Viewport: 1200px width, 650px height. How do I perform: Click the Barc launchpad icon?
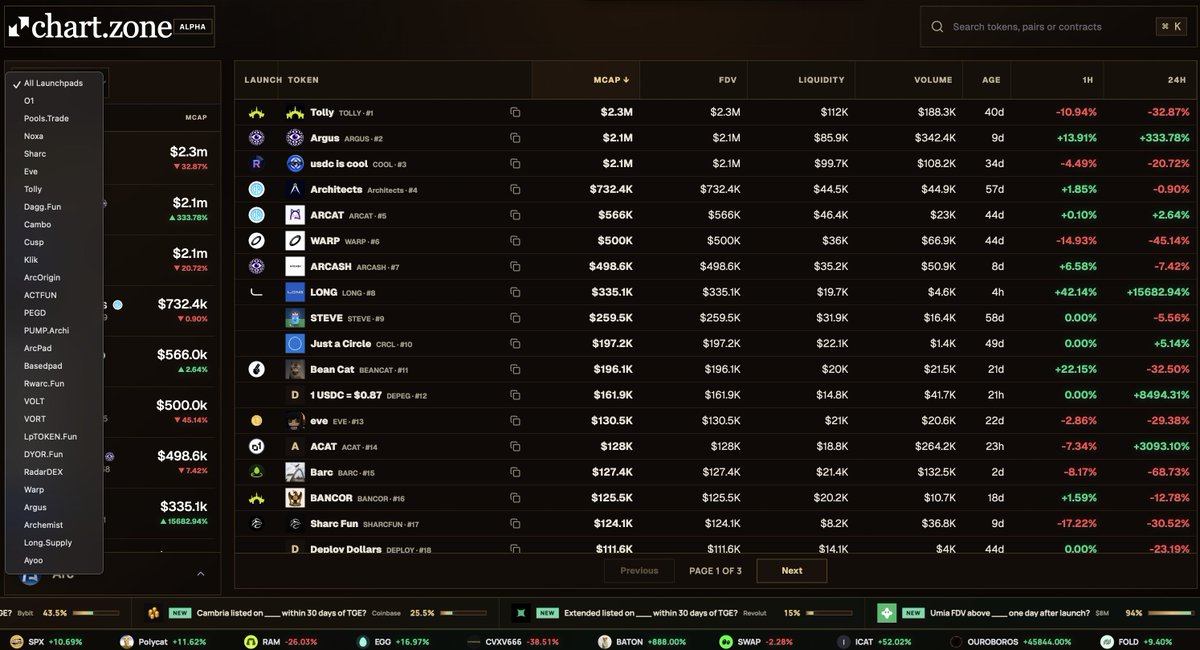click(x=256, y=472)
